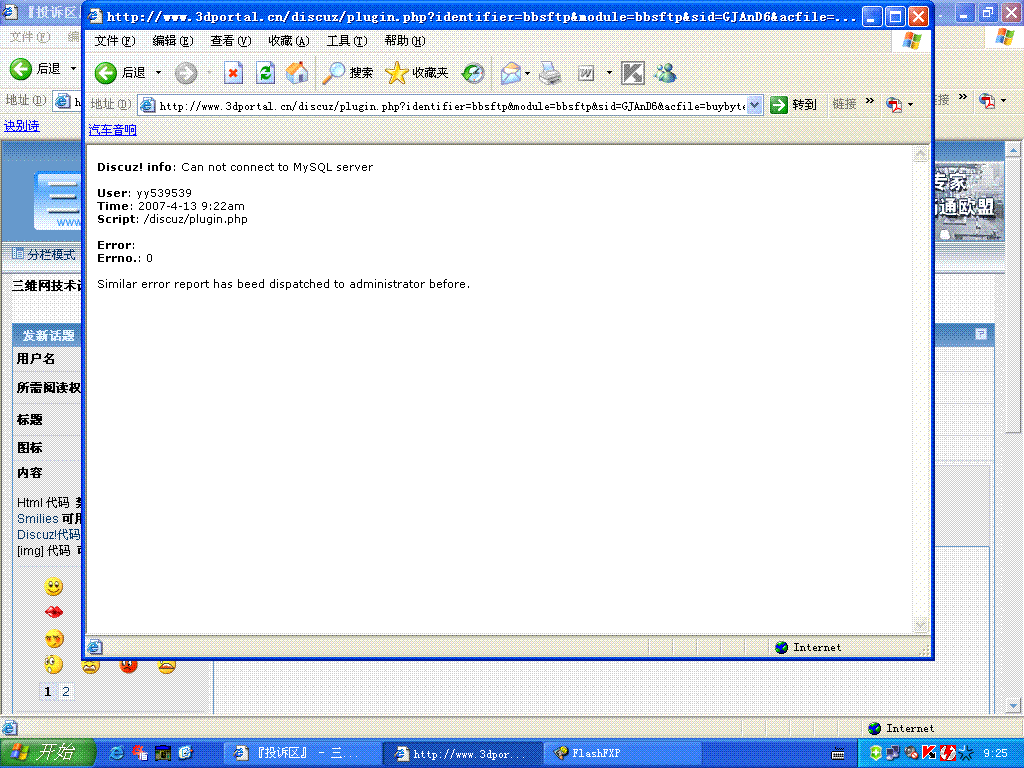Go back in the front browser window
1024x768 pixels.
pos(120,73)
